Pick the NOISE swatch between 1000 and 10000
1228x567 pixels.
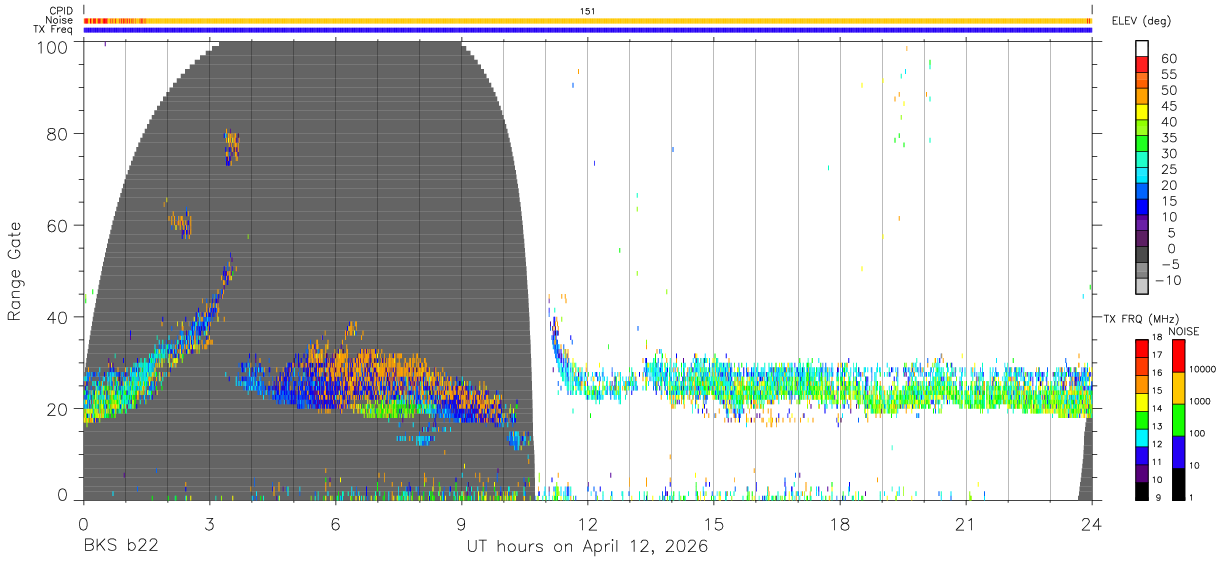click(1178, 388)
